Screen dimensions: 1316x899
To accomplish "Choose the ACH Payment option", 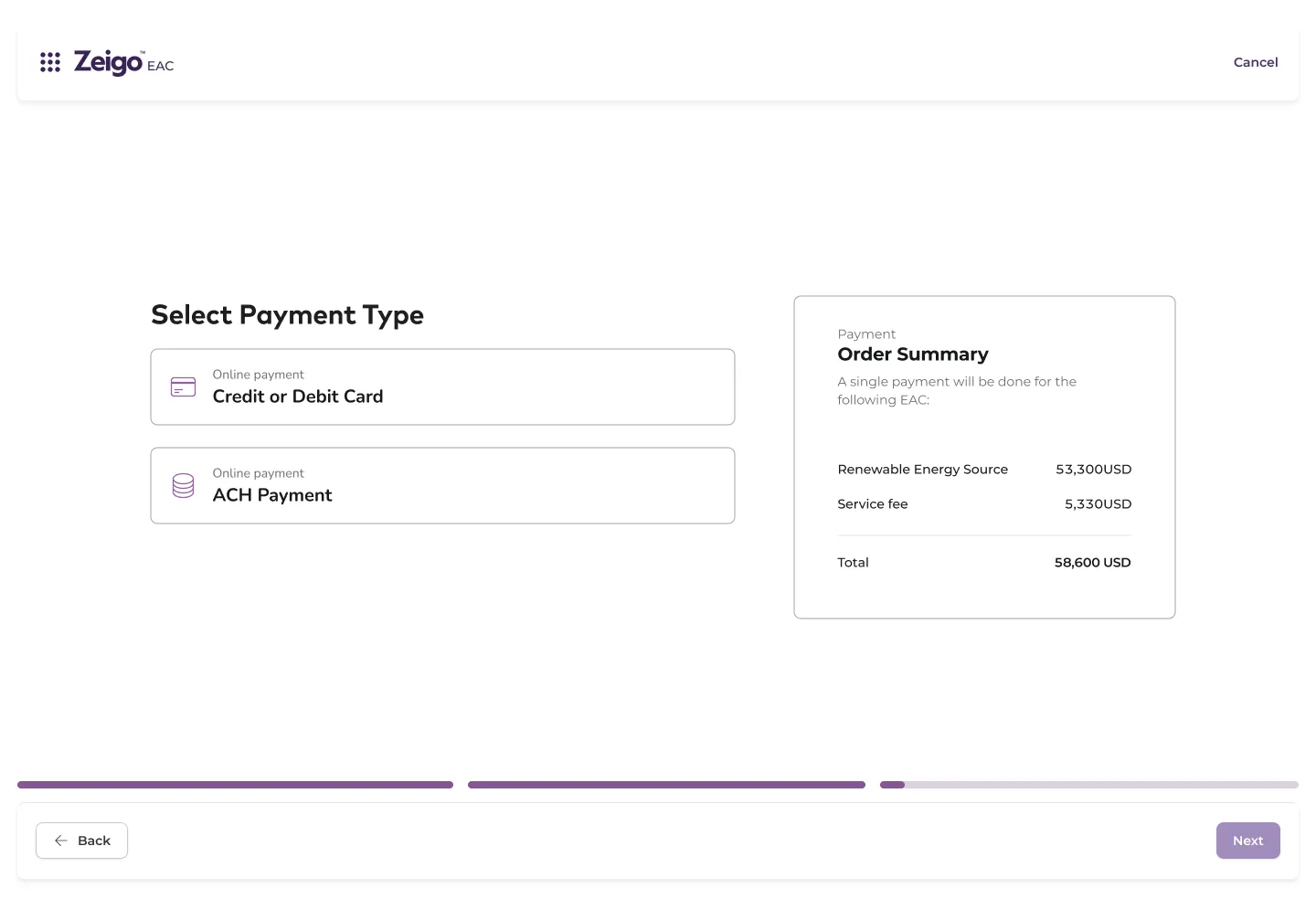I will tap(442, 485).
